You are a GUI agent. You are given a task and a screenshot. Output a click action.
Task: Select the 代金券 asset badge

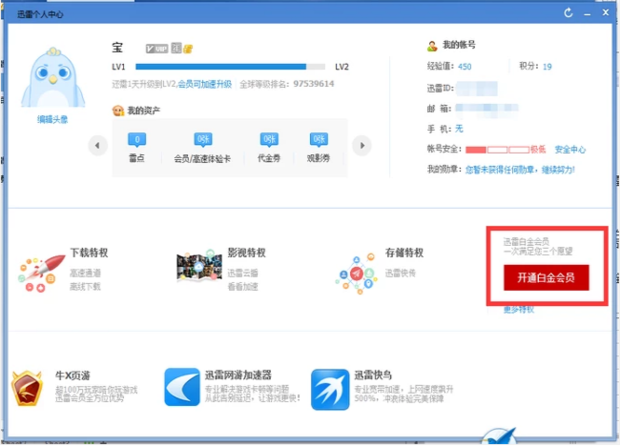click(x=269, y=140)
